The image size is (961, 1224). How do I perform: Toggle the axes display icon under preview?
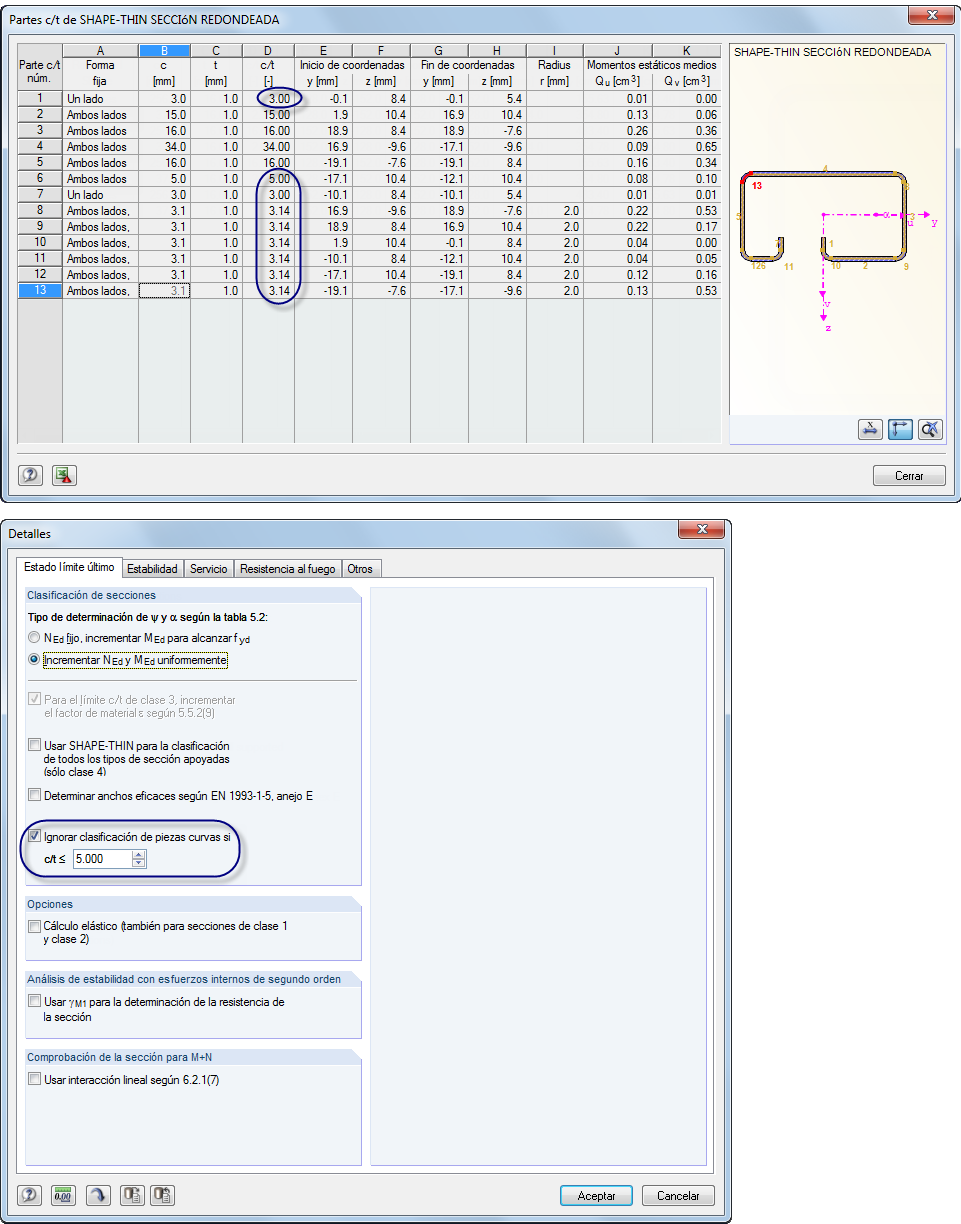[900, 429]
